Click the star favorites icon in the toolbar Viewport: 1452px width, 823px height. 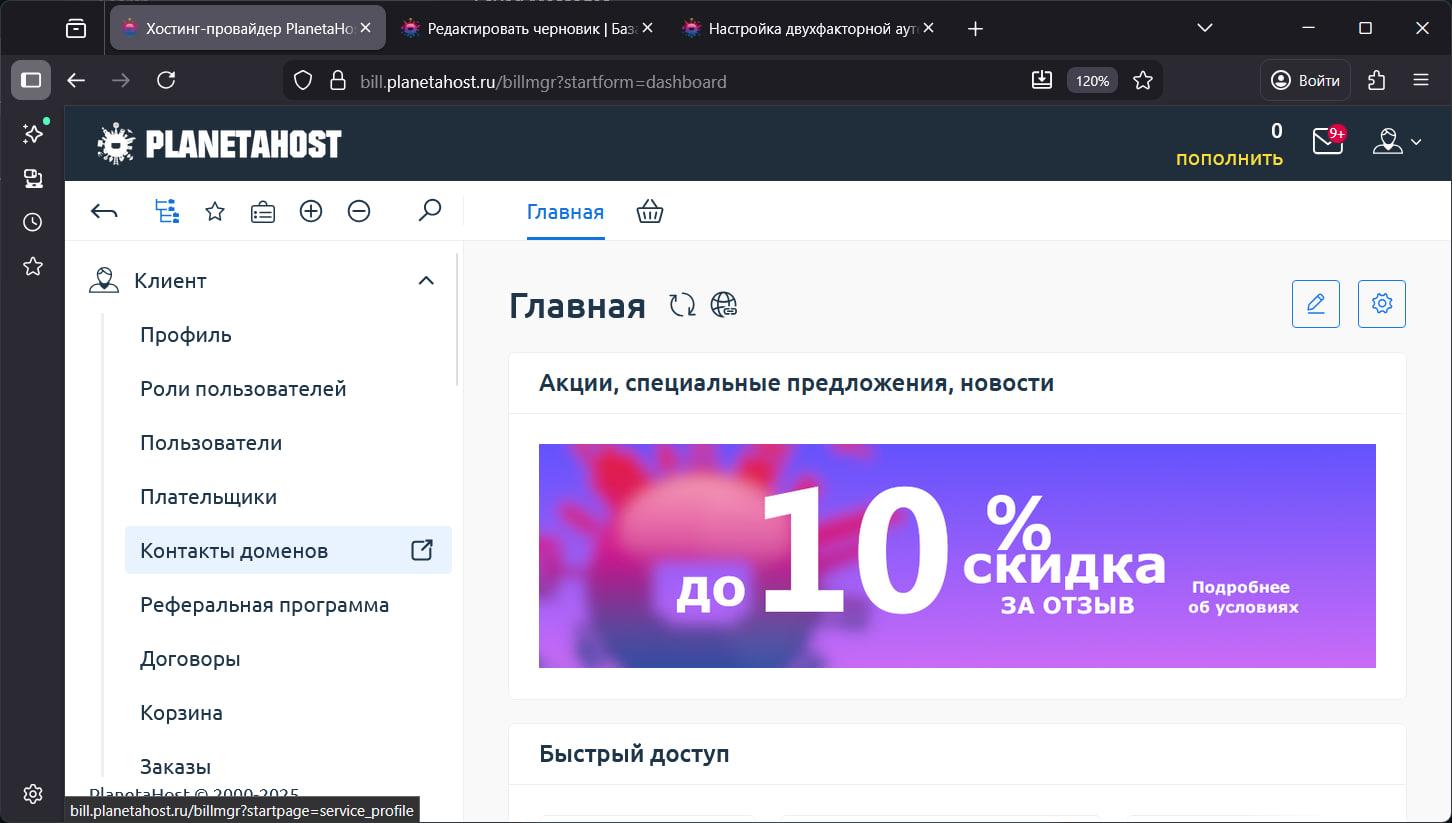pyautogui.click(x=214, y=211)
